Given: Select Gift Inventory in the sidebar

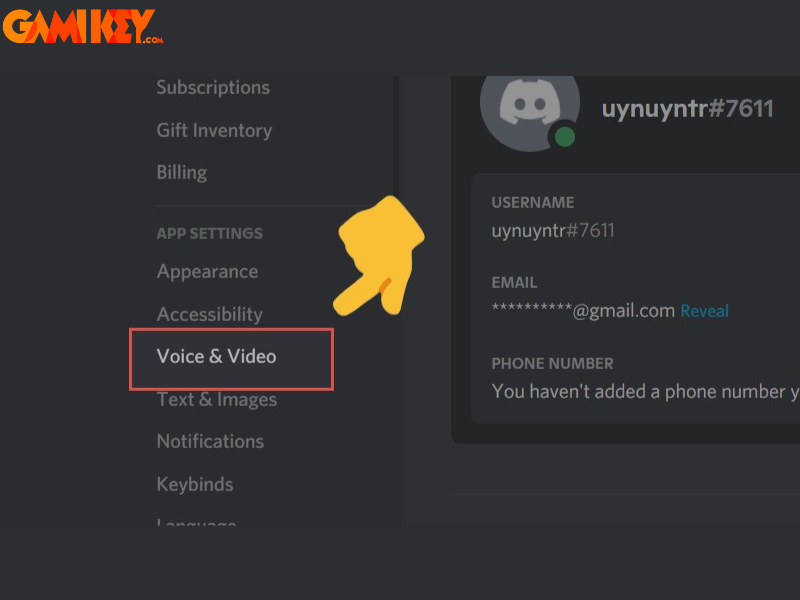Looking at the screenshot, I should pos(214,131).
